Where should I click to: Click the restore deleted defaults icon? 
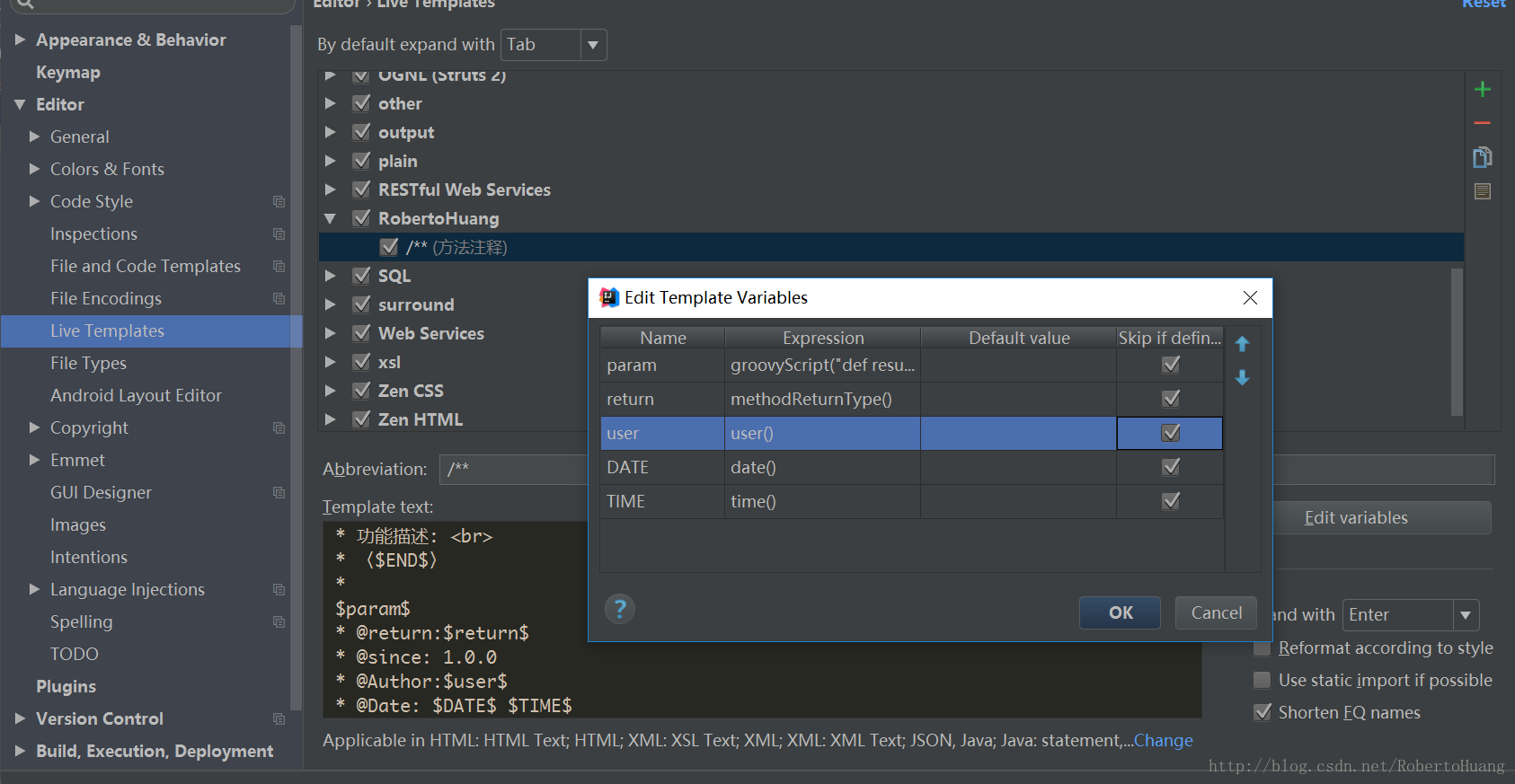click(1483, 191)
